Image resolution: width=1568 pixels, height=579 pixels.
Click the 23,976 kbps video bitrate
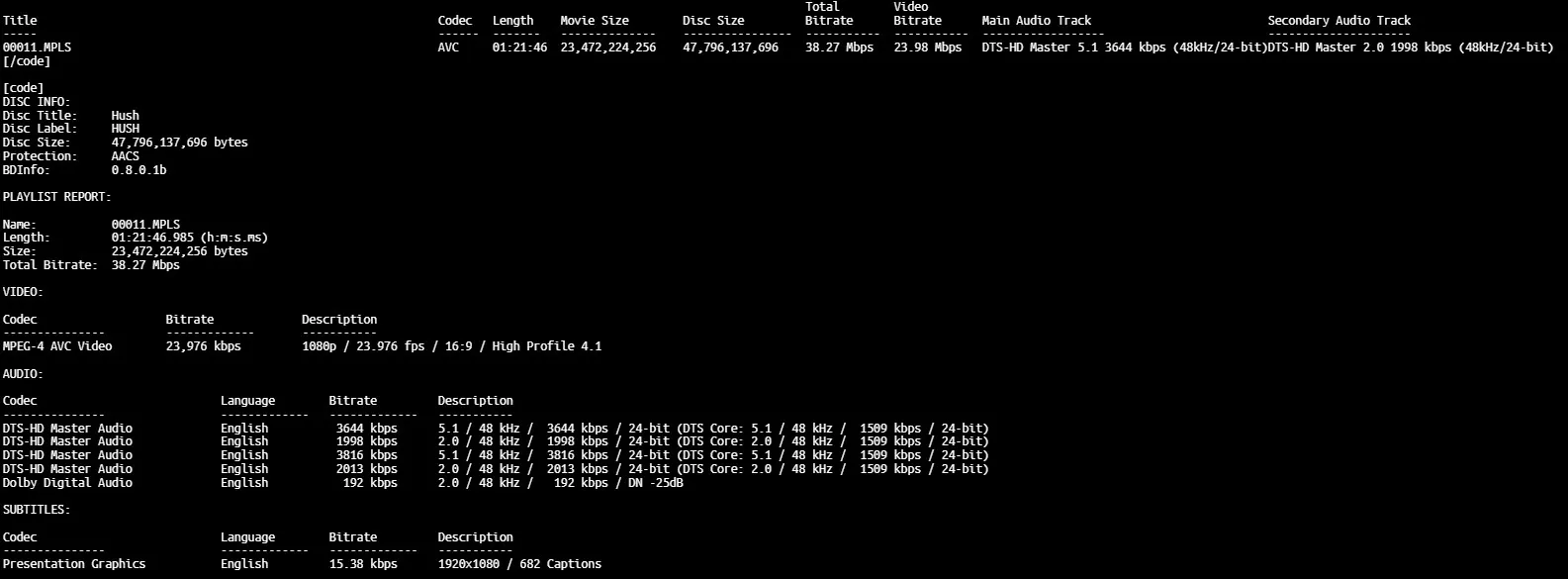click(203, 346)
